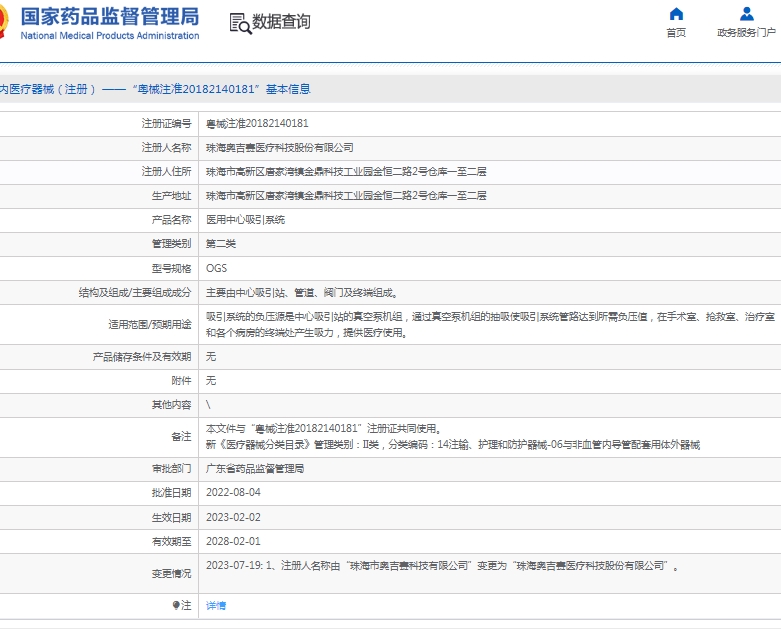Click the 注册人住所 row label

tap(166, 171)
